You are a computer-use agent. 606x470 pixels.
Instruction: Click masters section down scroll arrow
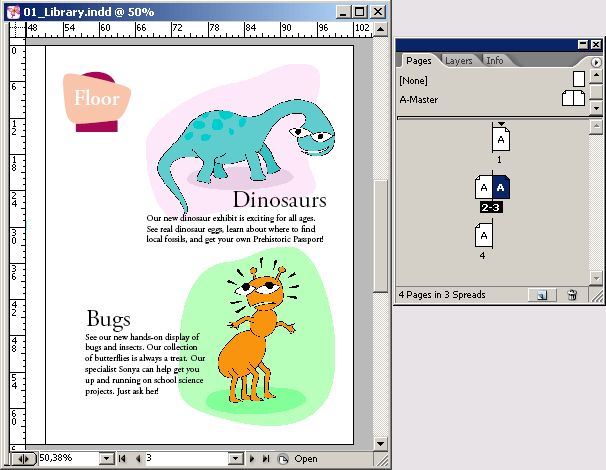[596, 108]
